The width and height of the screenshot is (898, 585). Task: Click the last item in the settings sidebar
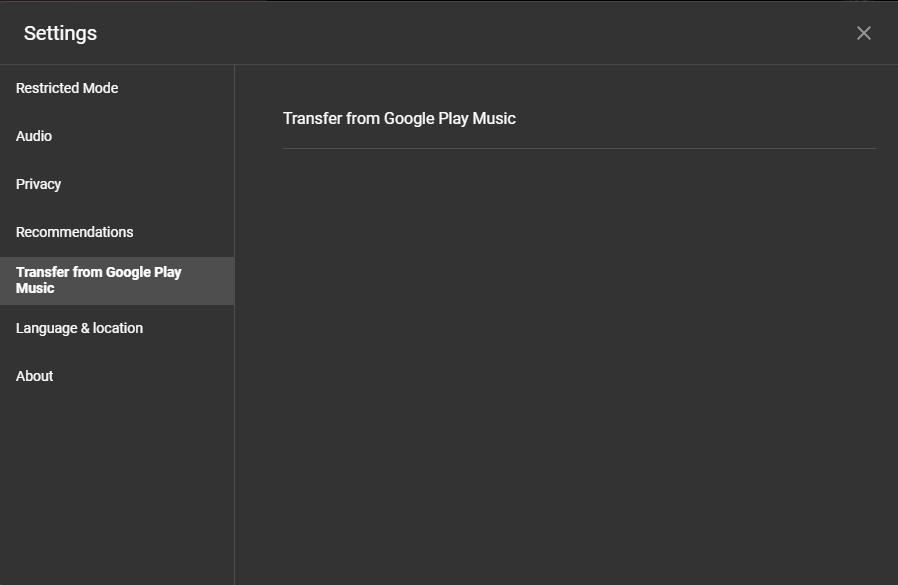pos(34,376)
